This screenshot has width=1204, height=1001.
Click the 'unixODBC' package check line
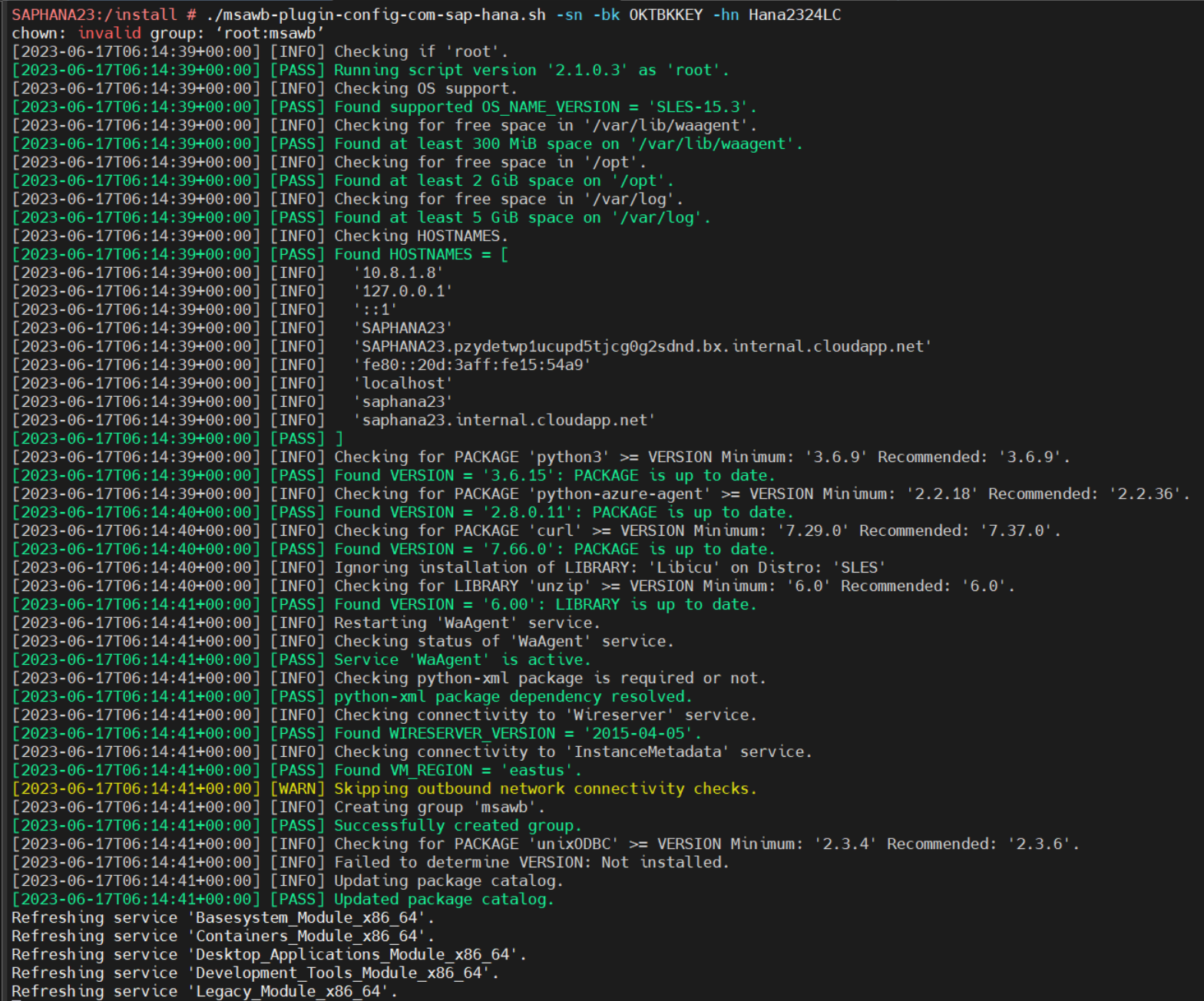pyautogui.click(x=546, y=844)
